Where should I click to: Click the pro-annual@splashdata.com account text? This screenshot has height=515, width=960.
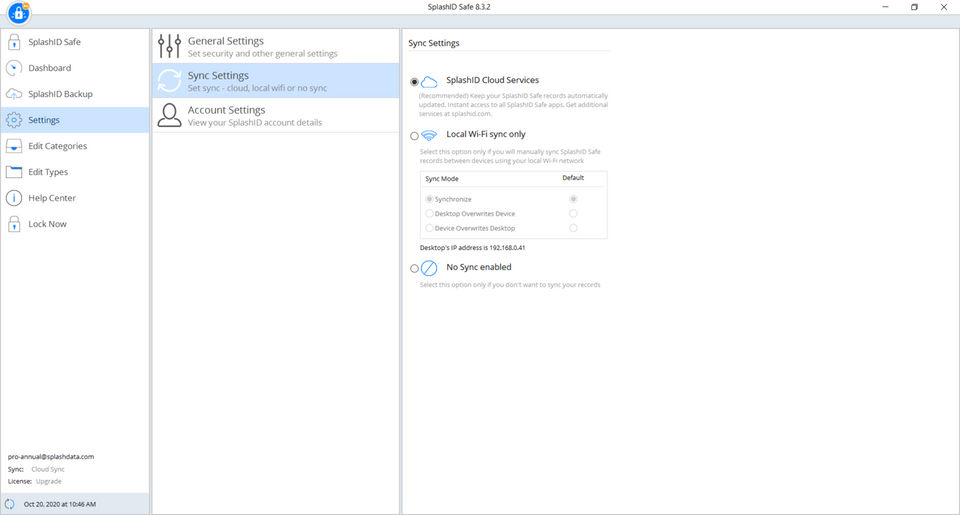pos(51,456)
